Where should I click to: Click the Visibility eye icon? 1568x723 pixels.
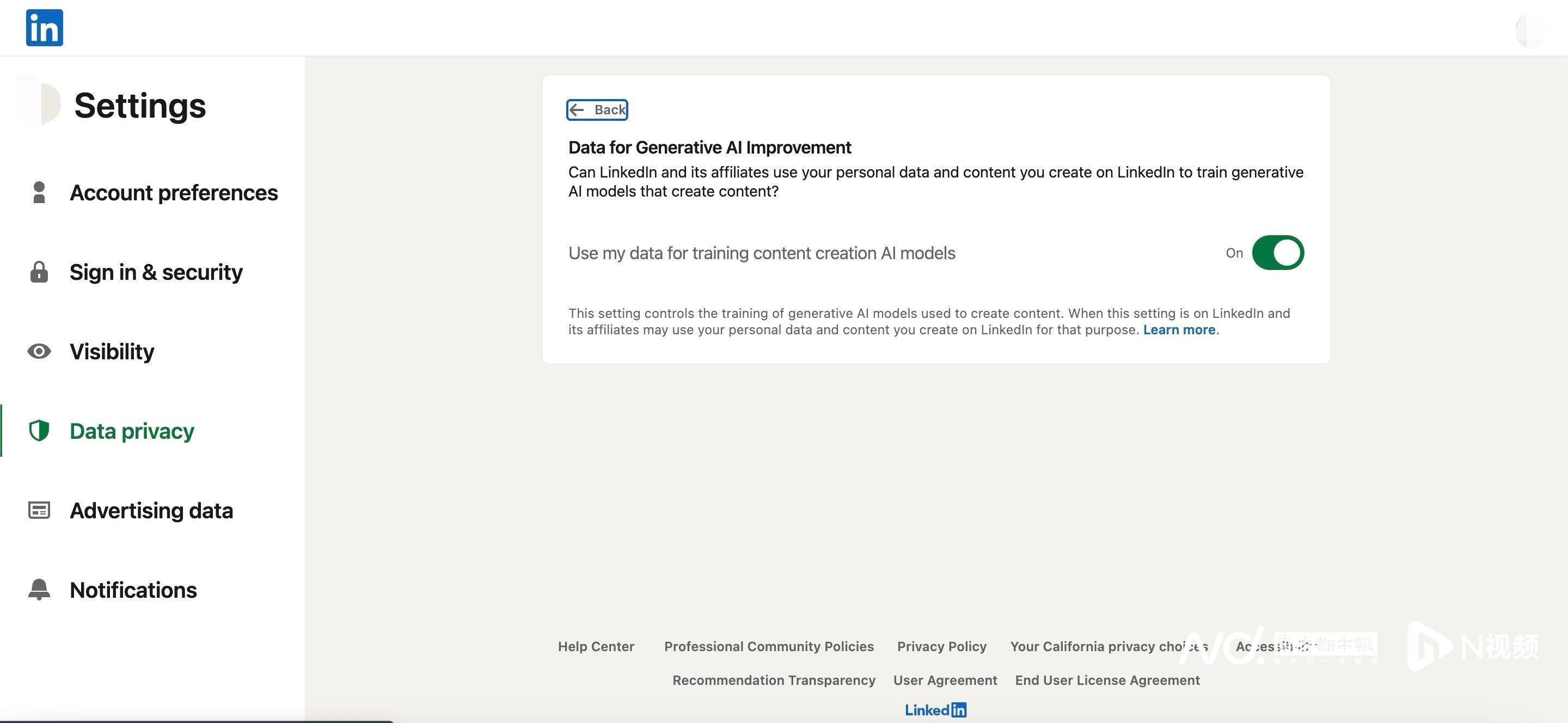point(39,351)
